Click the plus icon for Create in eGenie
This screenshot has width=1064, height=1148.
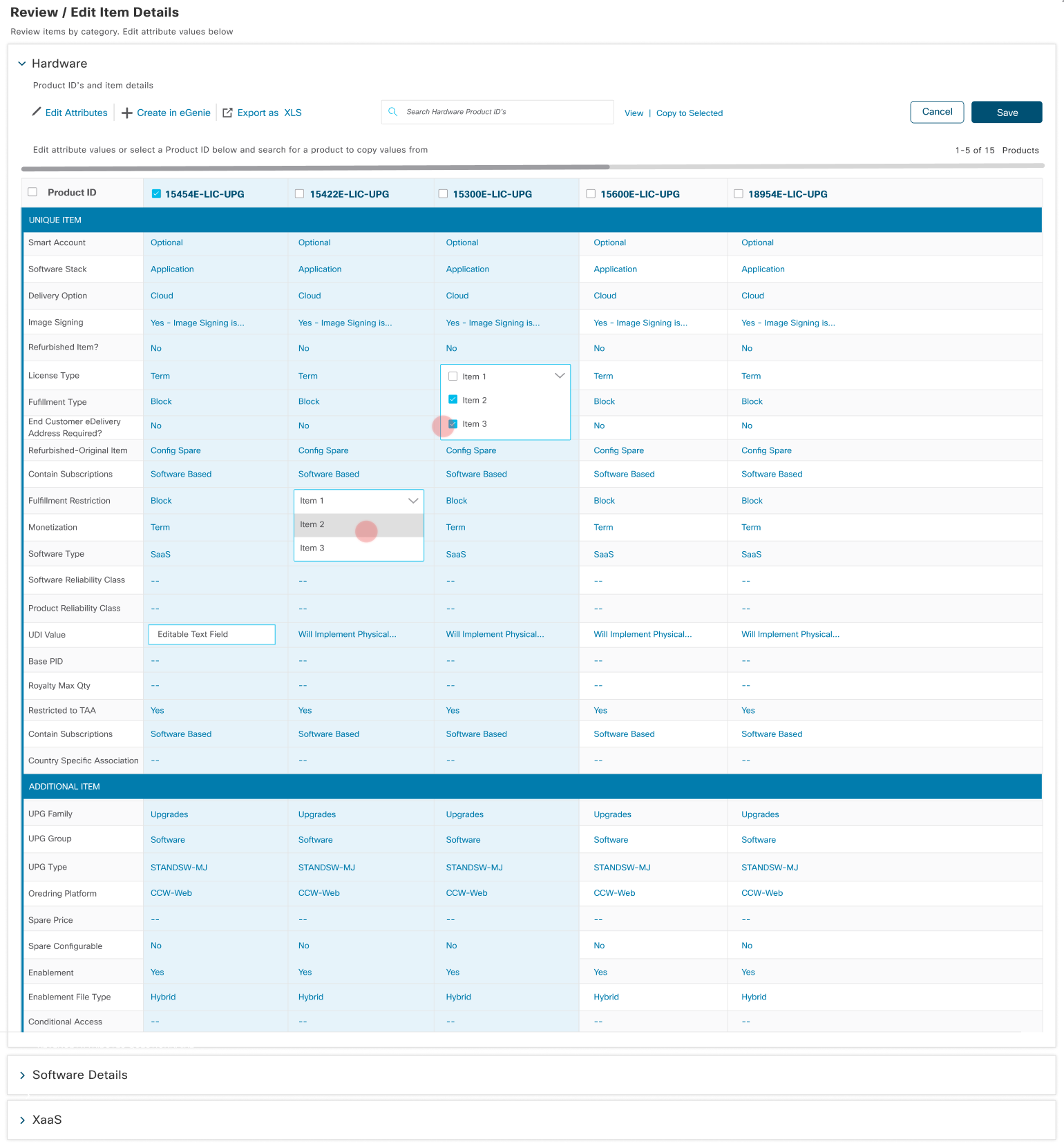tap(127, 113)
